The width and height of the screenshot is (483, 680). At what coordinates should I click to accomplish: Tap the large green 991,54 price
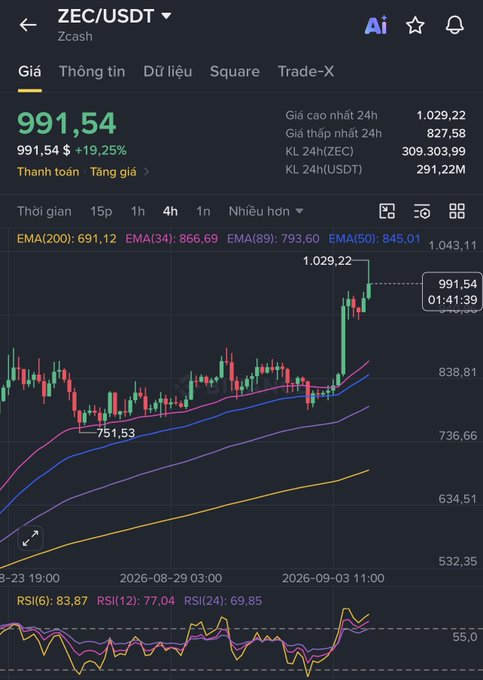67,123
